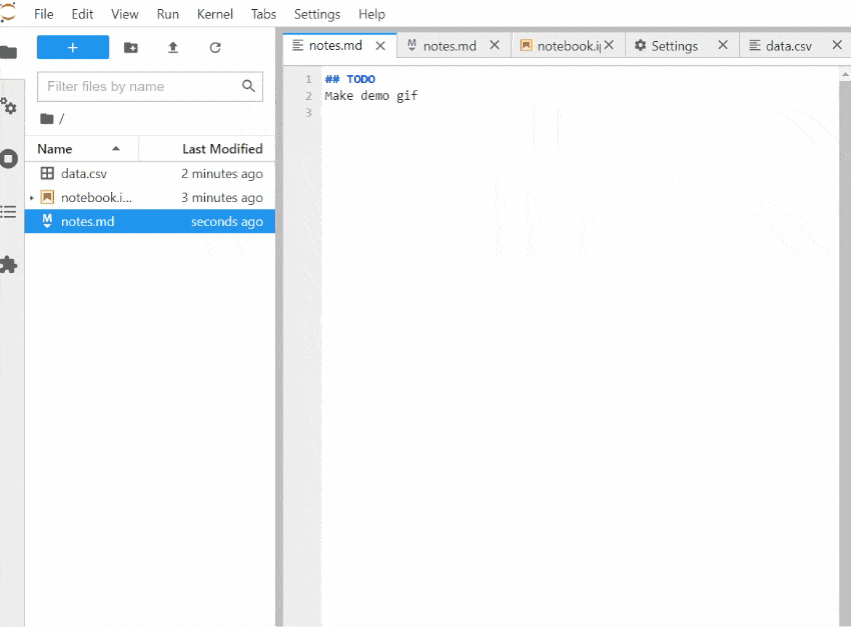Refresh the file list
The width and height of the screenshot is (851, 627).
click(x=215, y=48)
